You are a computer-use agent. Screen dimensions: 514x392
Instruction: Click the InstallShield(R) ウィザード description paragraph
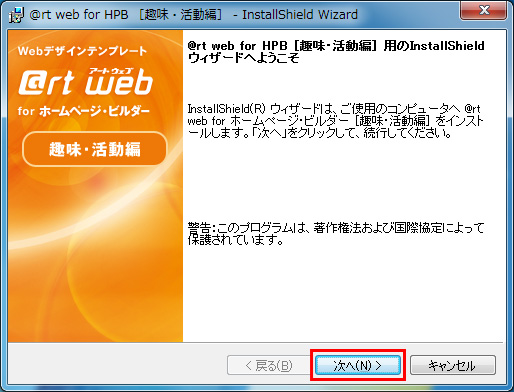pyautogui.click(x=335, y=121)
